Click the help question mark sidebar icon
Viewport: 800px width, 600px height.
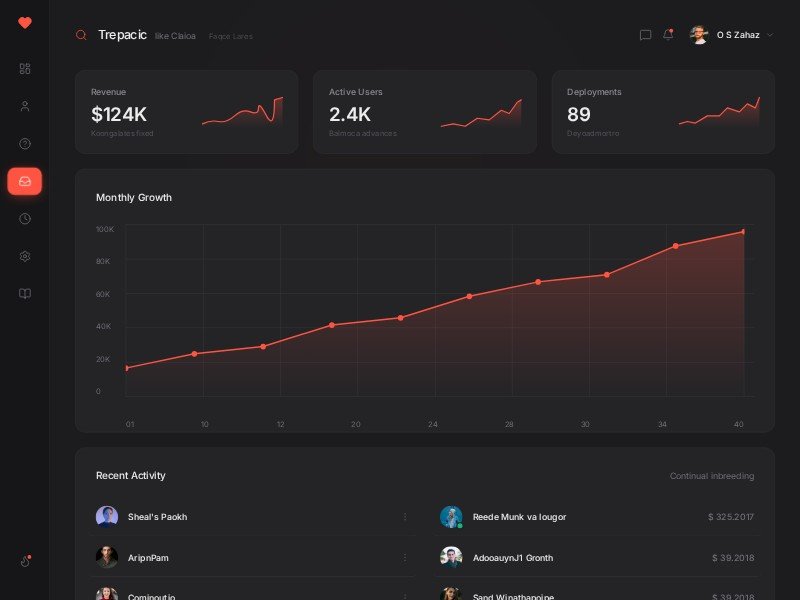[x=25, y=144]
